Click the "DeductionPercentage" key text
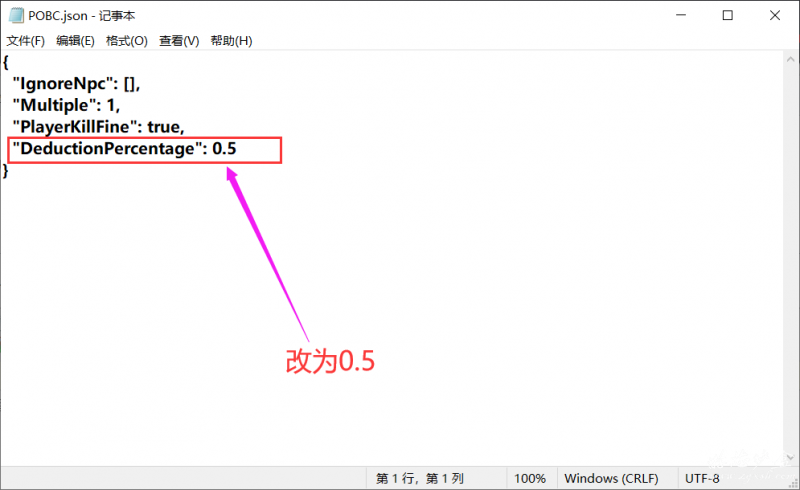 (106, 150)
